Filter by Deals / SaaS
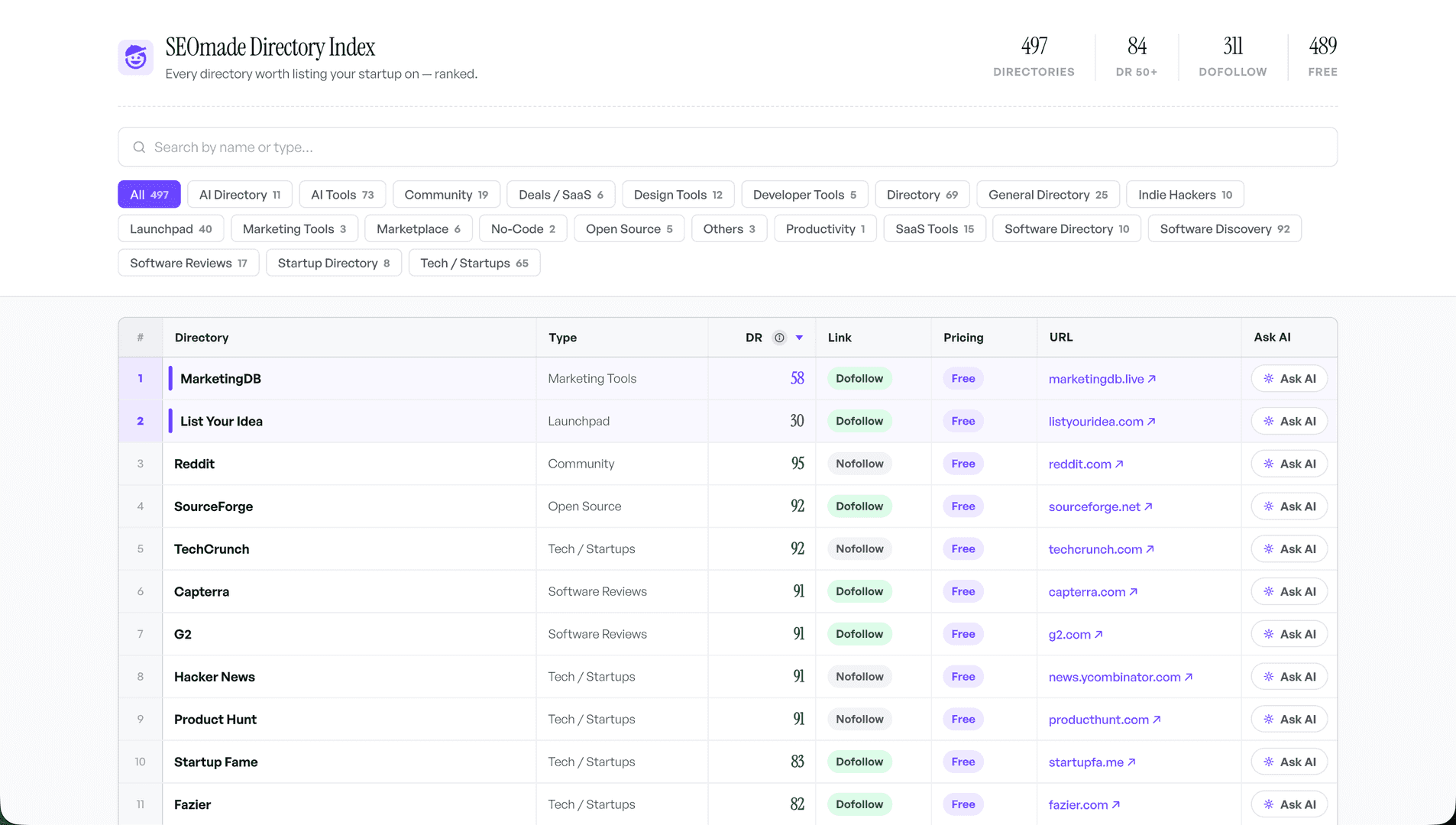Screen dimensions: 1456x825 [x=561, y=195]
